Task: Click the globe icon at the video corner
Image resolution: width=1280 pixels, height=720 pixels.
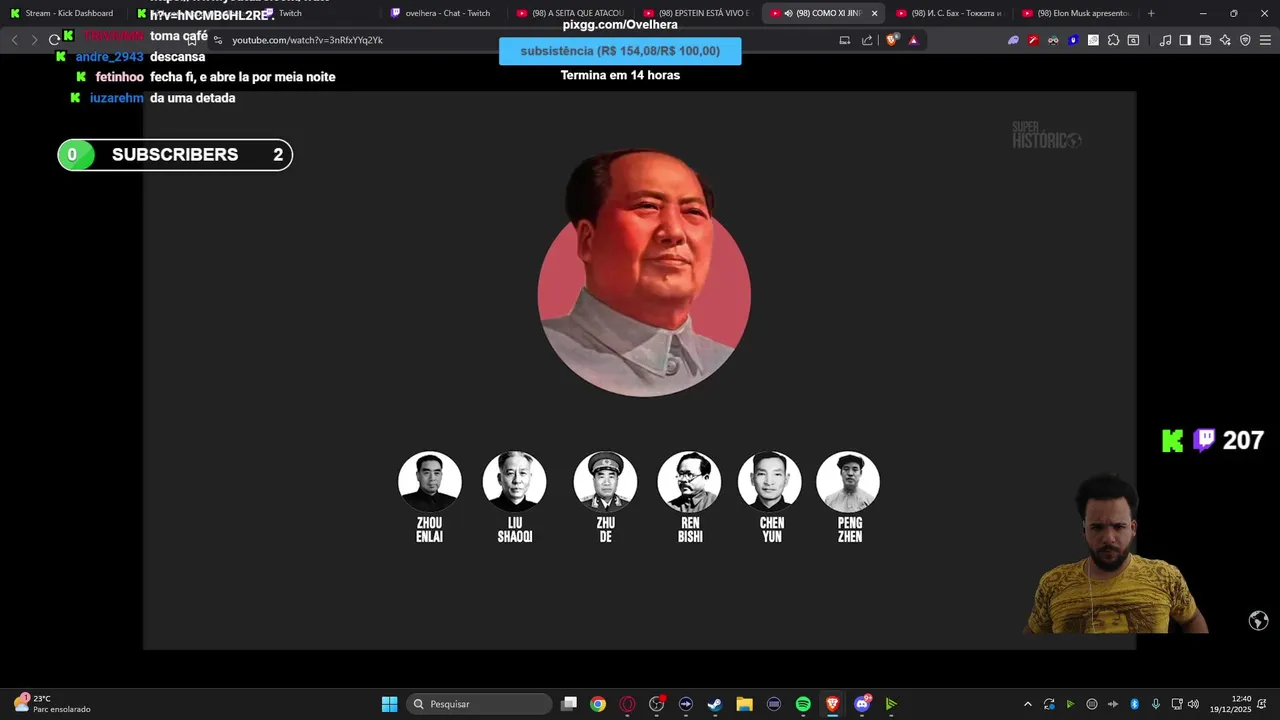Action: tap(1259, 621)
